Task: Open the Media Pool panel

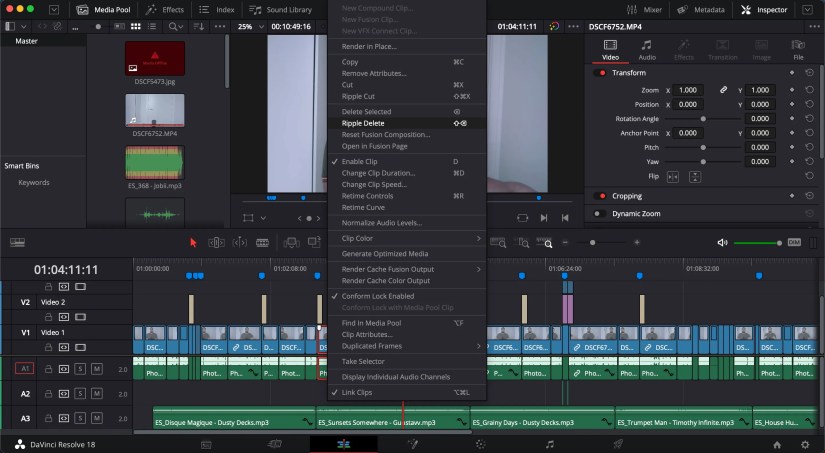Action: click(104, 9)
